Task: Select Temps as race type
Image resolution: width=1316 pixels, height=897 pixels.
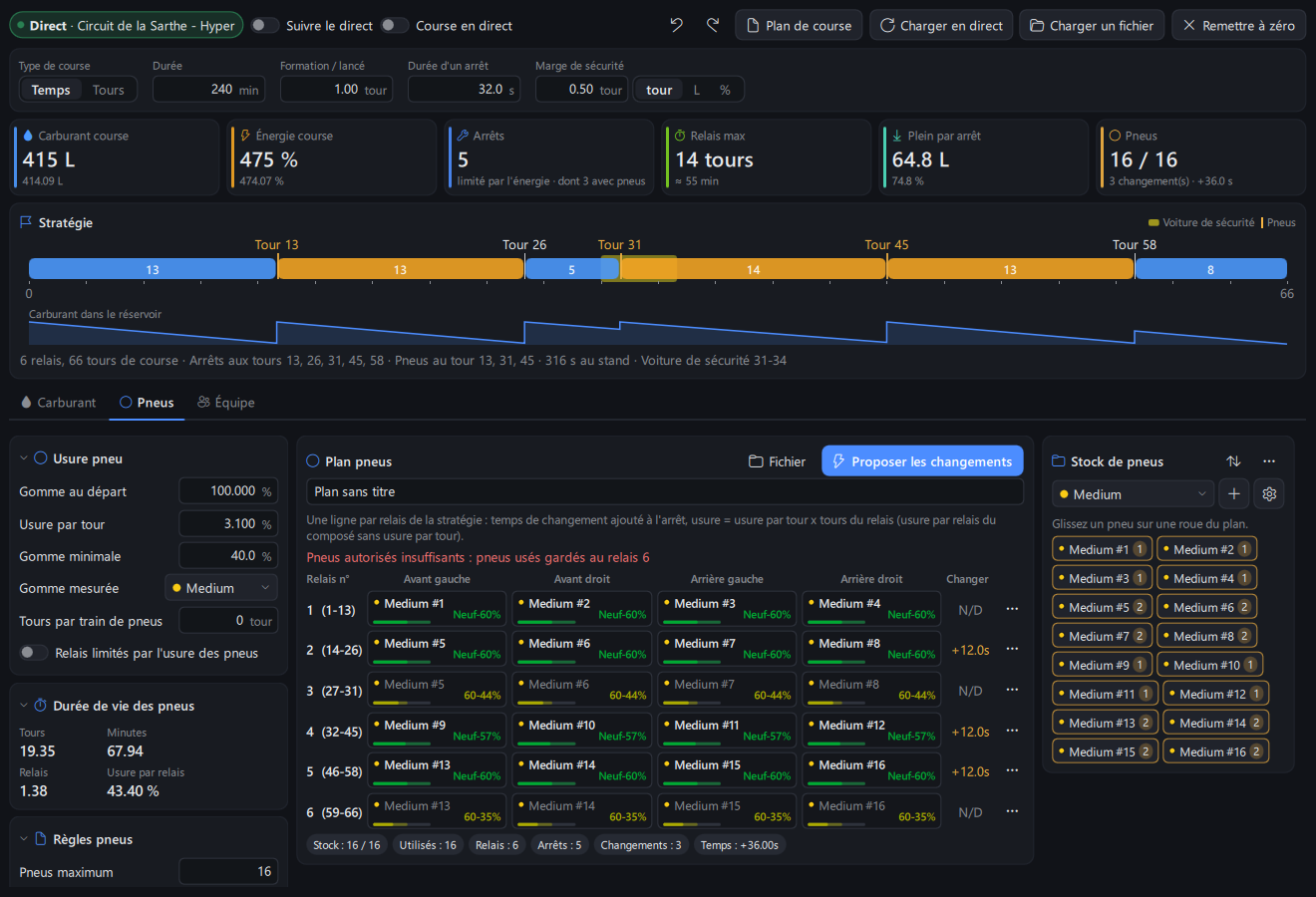Action: click(51, 90)
